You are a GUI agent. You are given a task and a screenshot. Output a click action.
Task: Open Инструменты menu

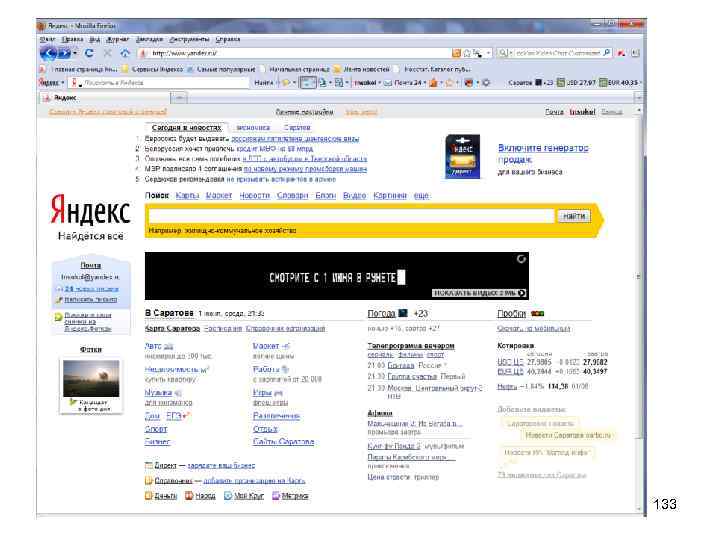(189, 39)
